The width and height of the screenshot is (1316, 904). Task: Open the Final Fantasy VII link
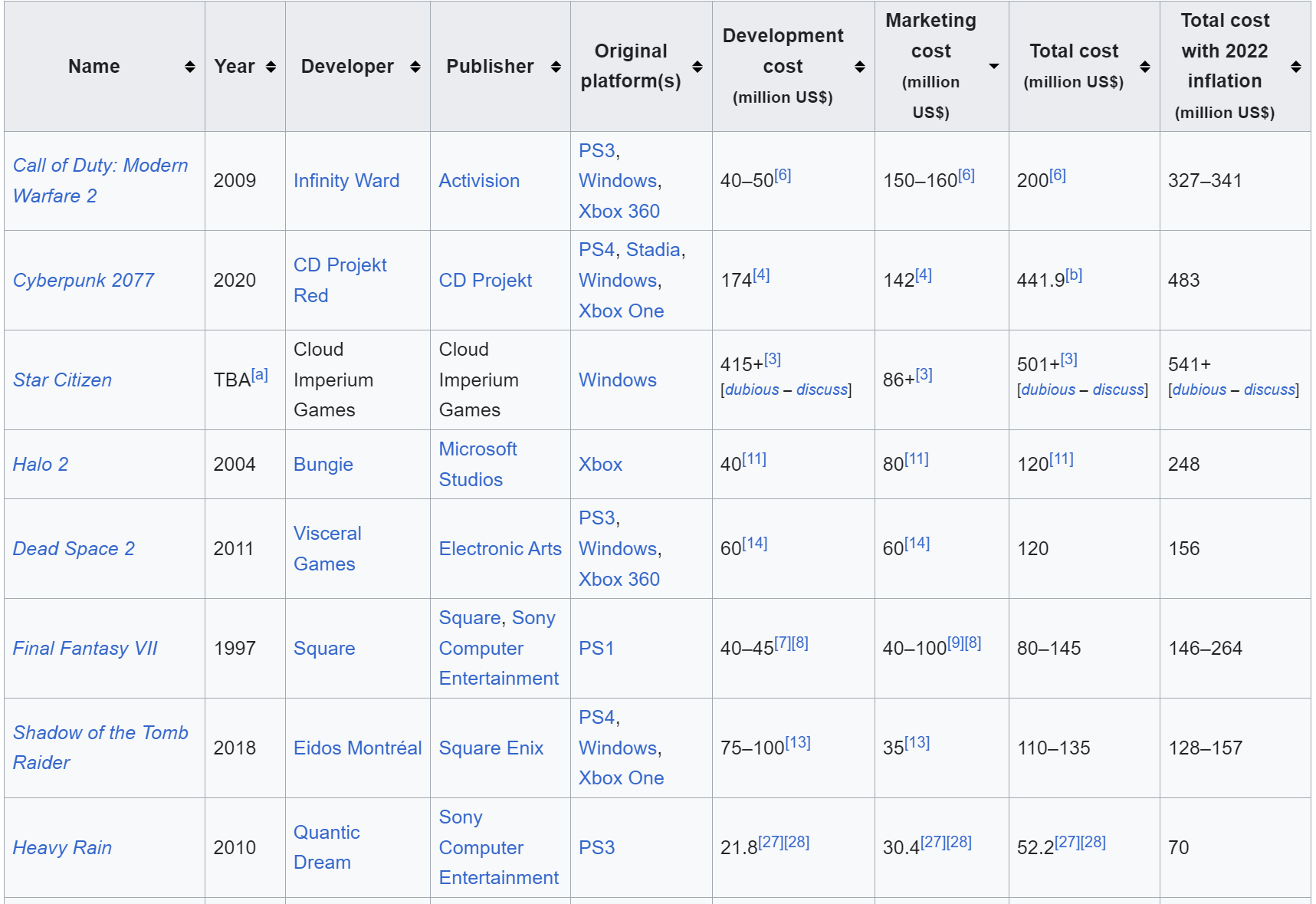pyautogui.click(x=85, y=649)
